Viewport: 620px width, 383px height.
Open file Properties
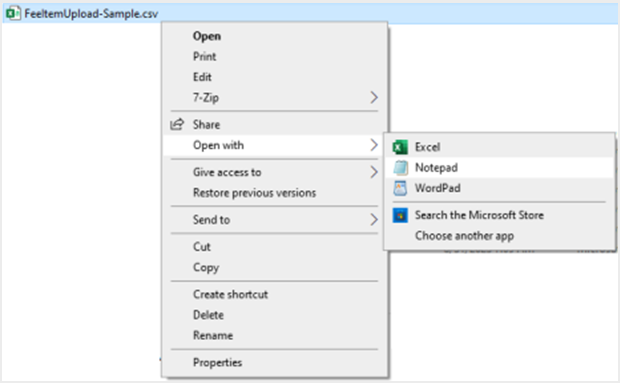(x=217, y=363)
